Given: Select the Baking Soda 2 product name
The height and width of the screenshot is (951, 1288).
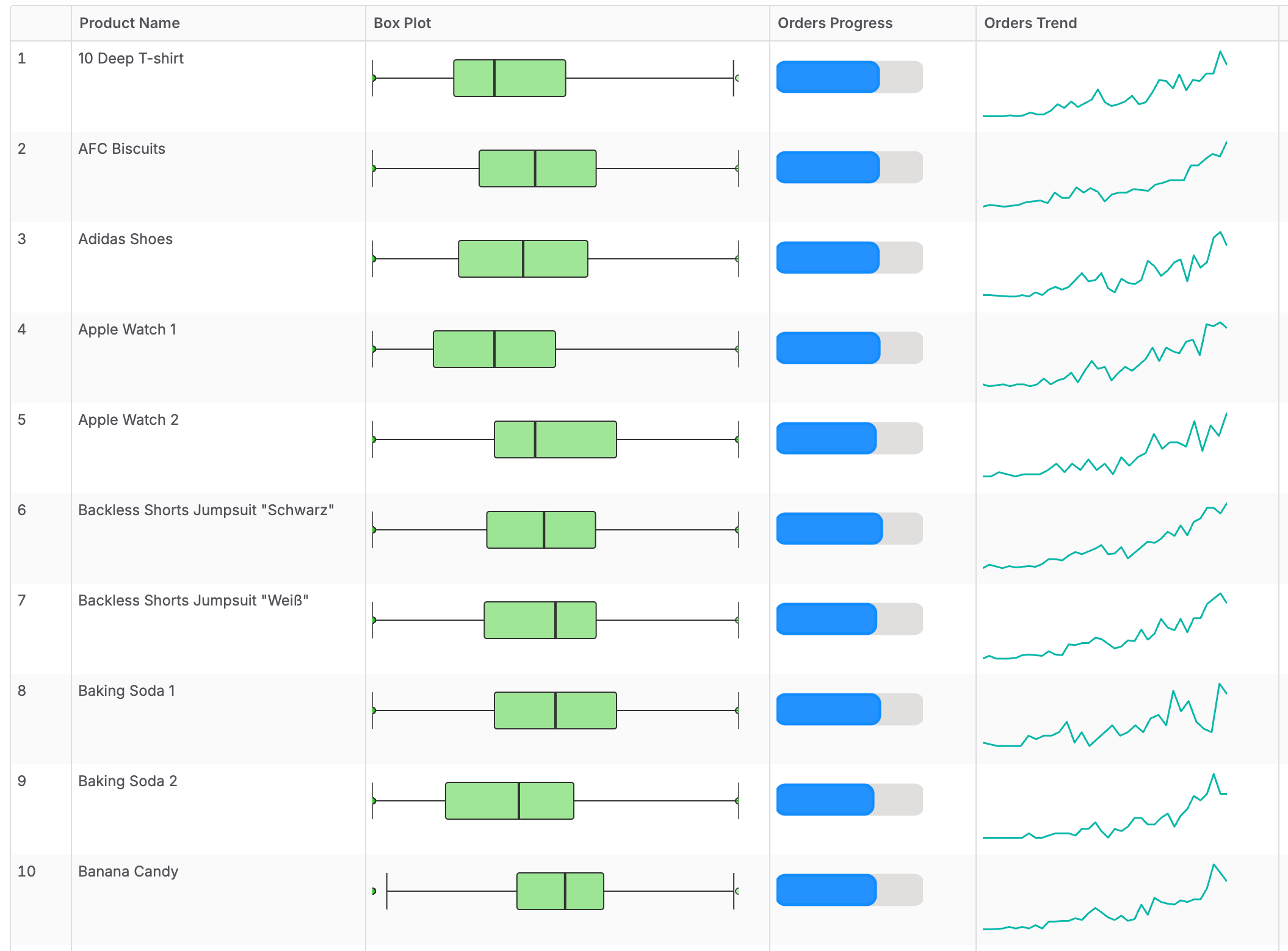Looking at the screenshot, I should 128,781.
